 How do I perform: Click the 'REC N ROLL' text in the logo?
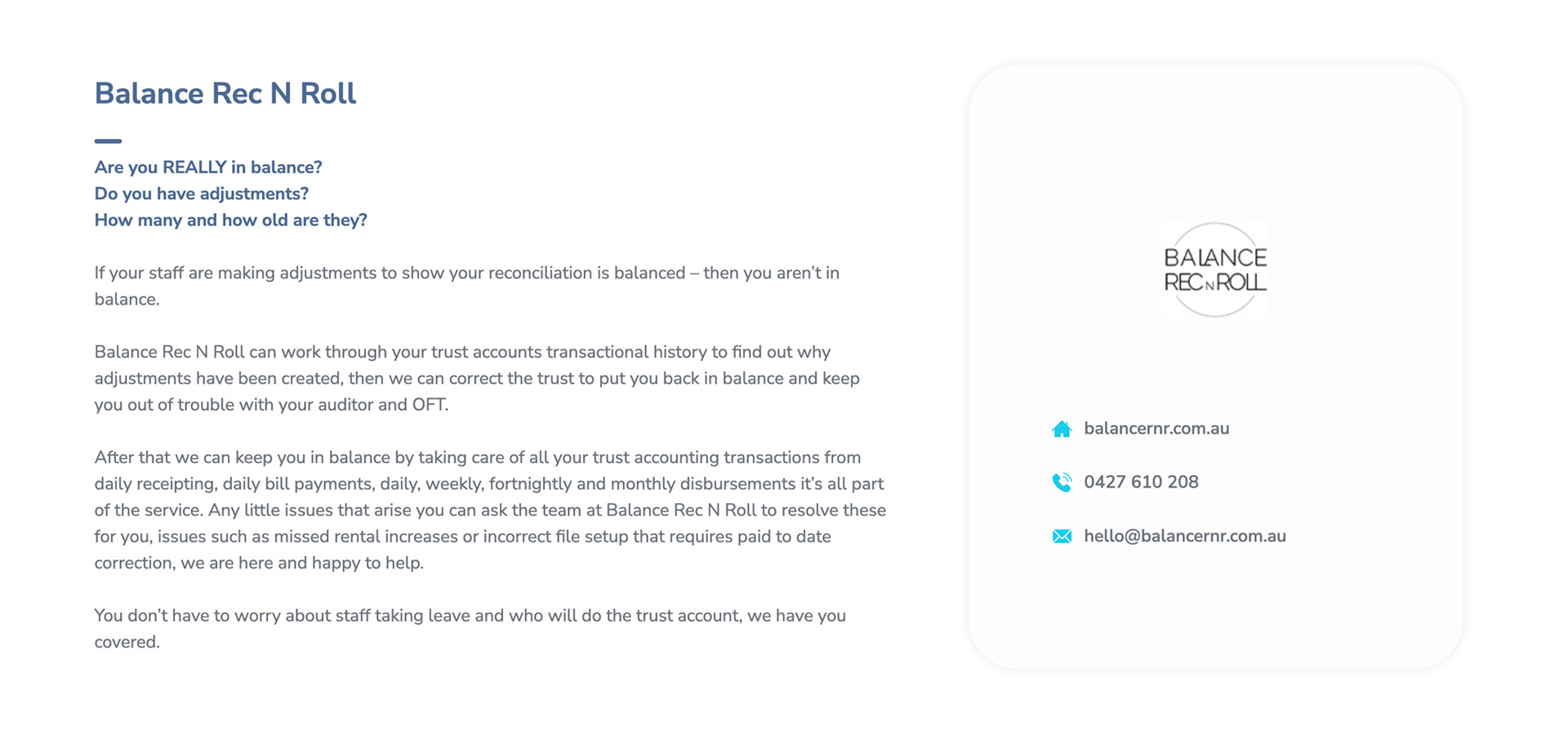point(1215,283)
